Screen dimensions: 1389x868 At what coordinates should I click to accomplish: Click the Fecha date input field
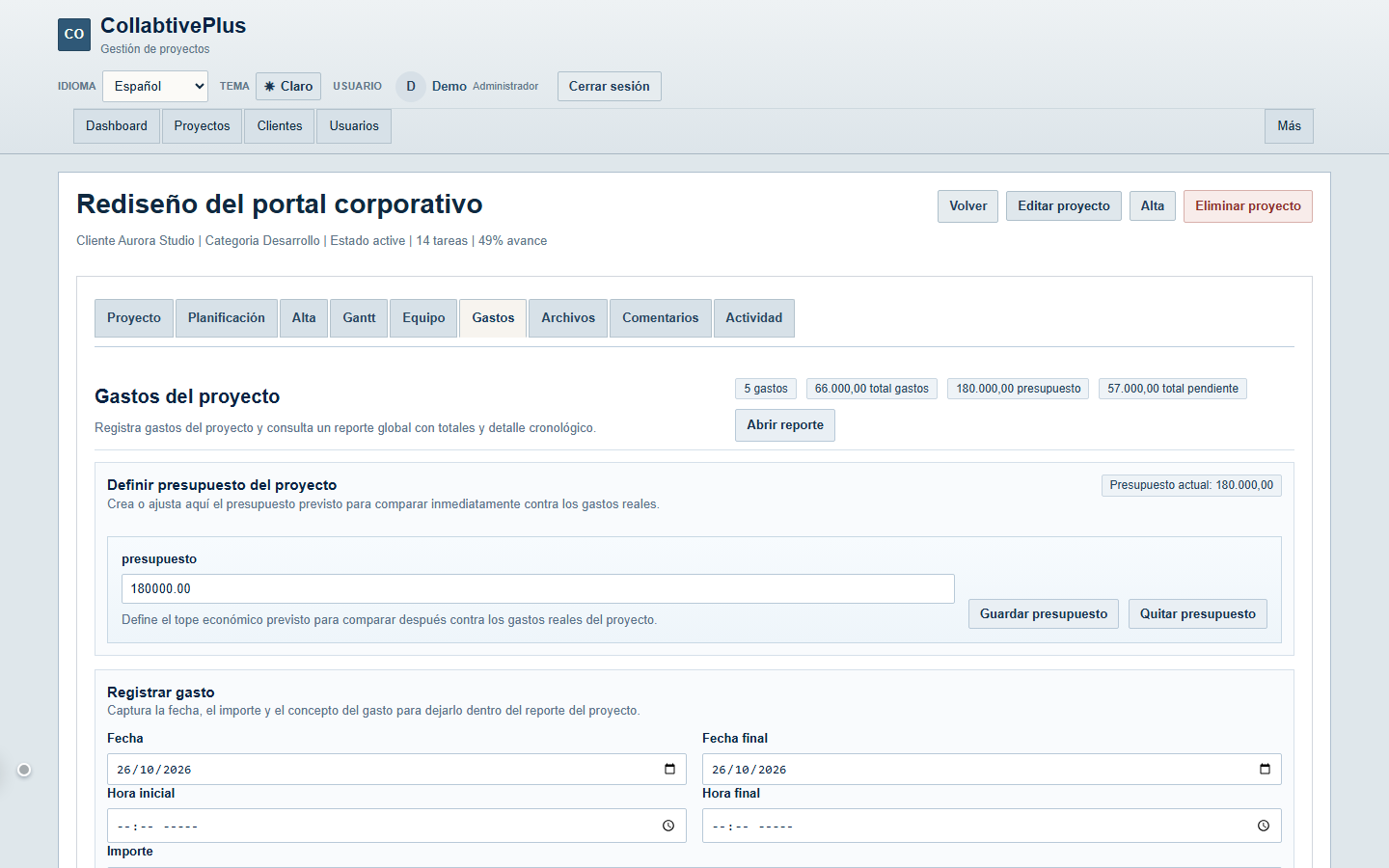click(396, 770)
